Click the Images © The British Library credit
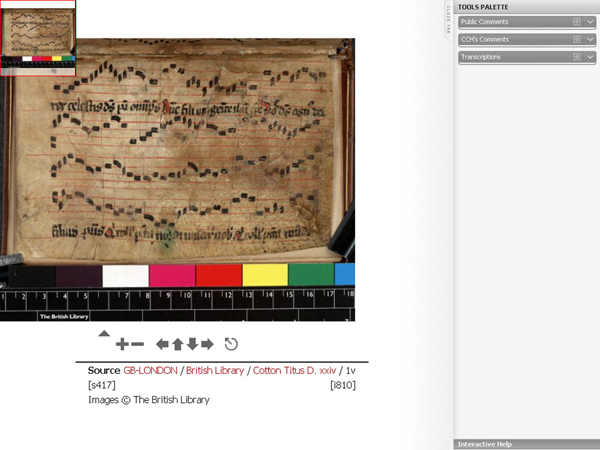Screen dimensions: 600x450 [x=149, y=400]
